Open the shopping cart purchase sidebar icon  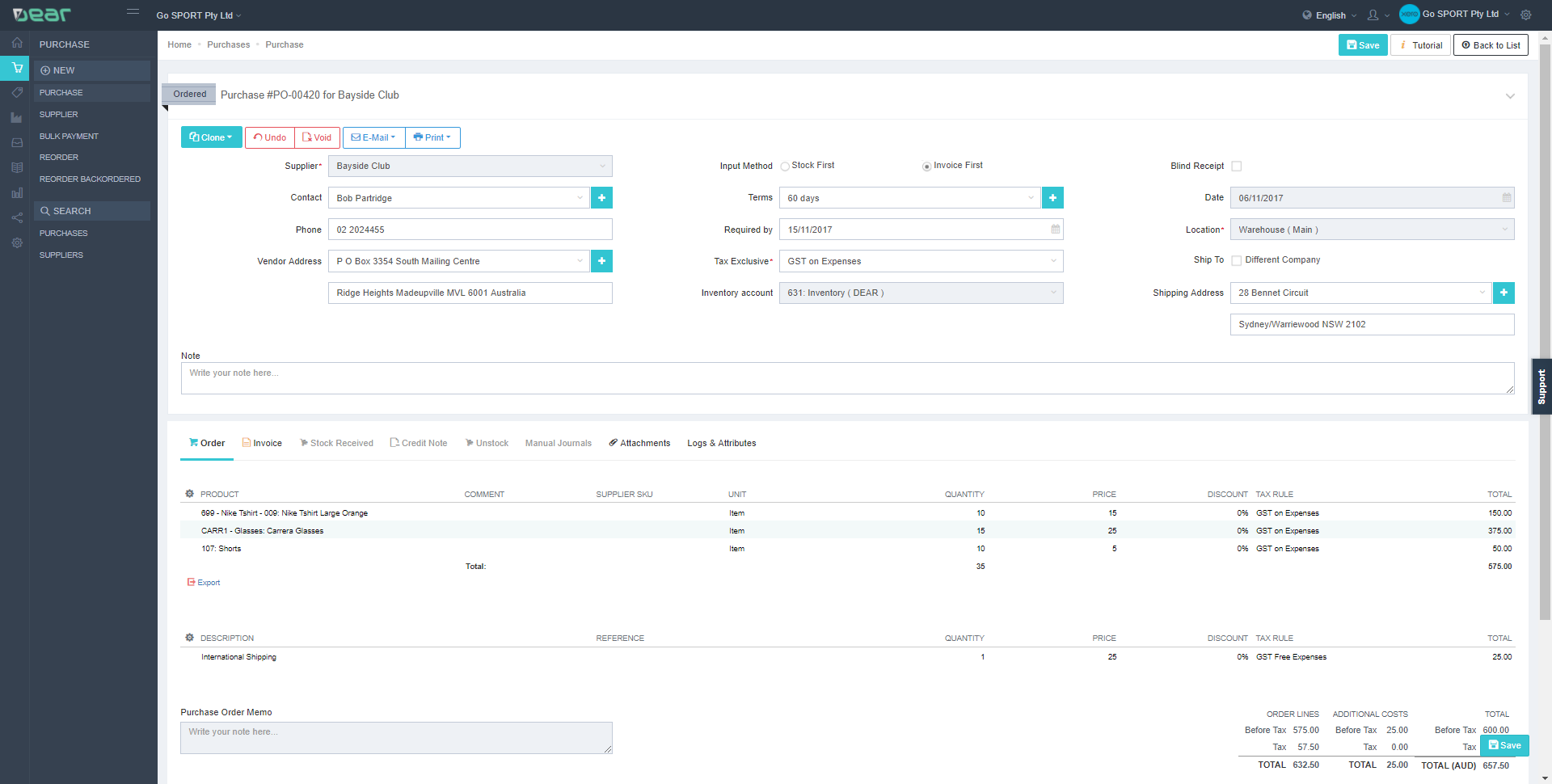tap(16, 68)
